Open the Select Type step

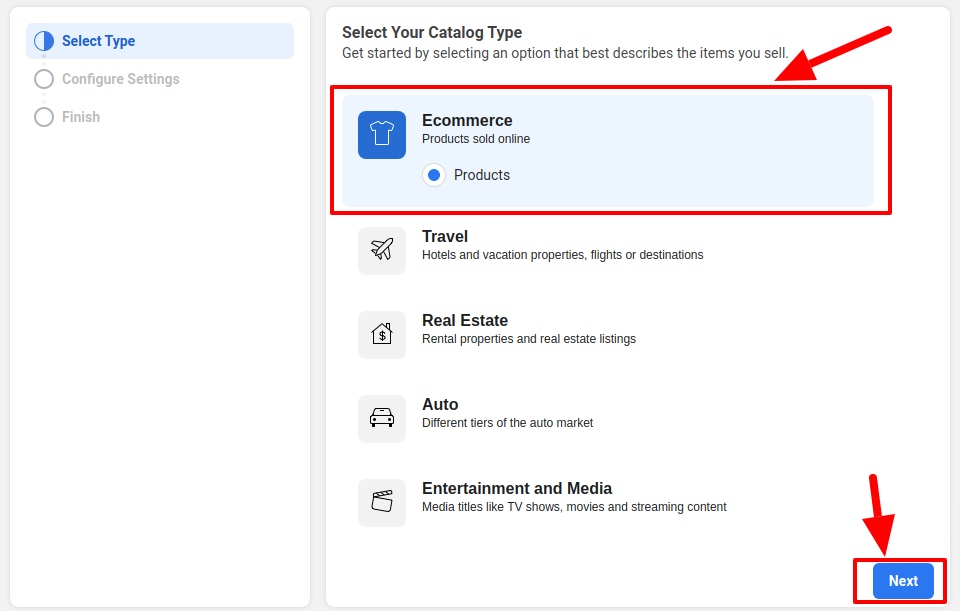pyautogui.click(x=99, y=41)
